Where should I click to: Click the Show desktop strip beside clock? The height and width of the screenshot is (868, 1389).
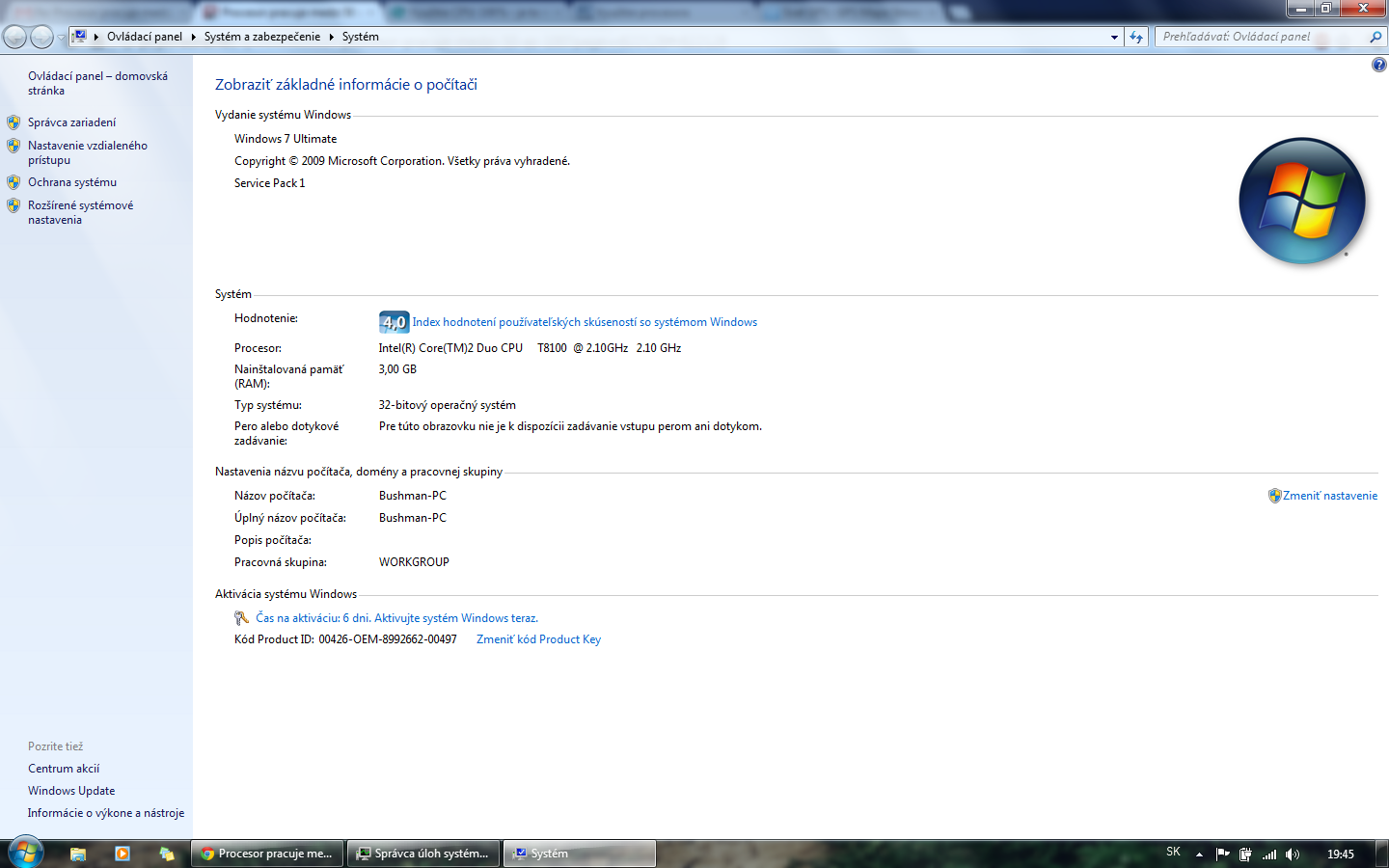[x=1382, y=854]
